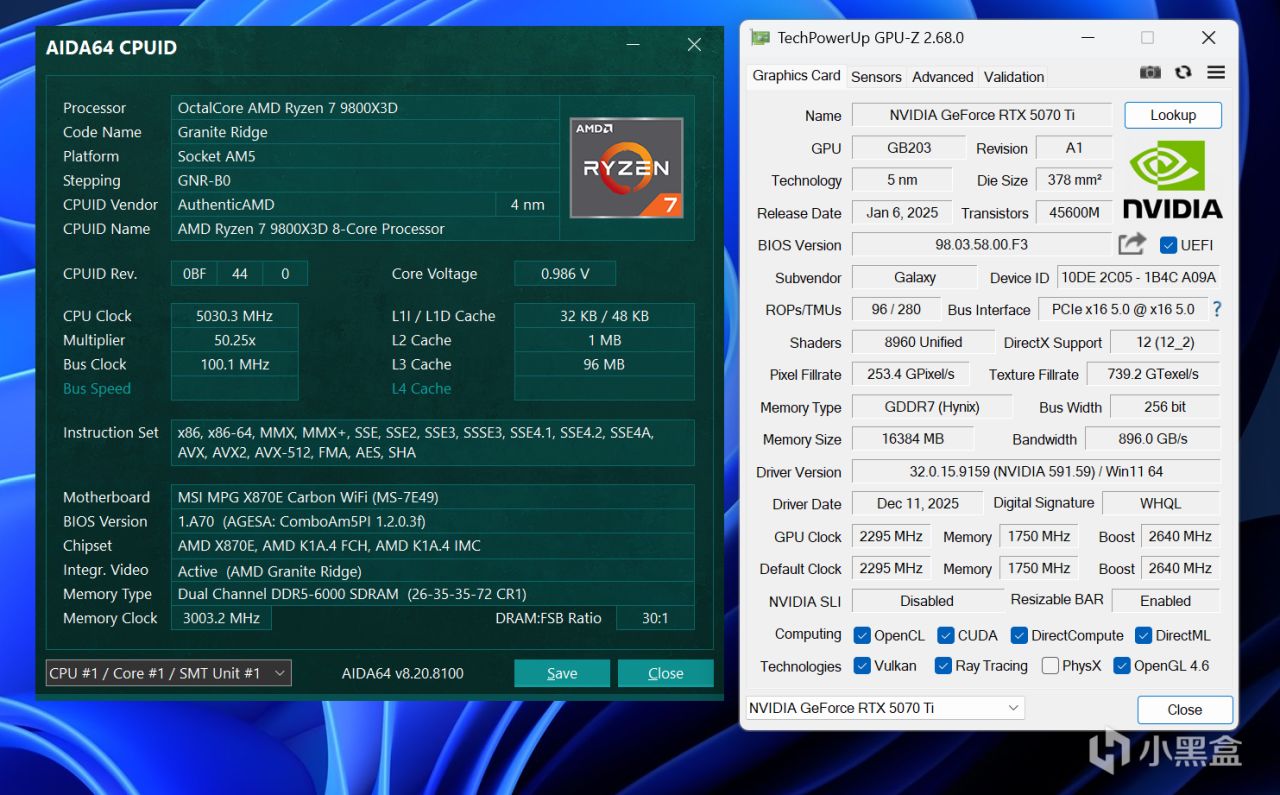1280x795 pixels.
Task: Open the Advanced tab
Action: pos(942,77)
